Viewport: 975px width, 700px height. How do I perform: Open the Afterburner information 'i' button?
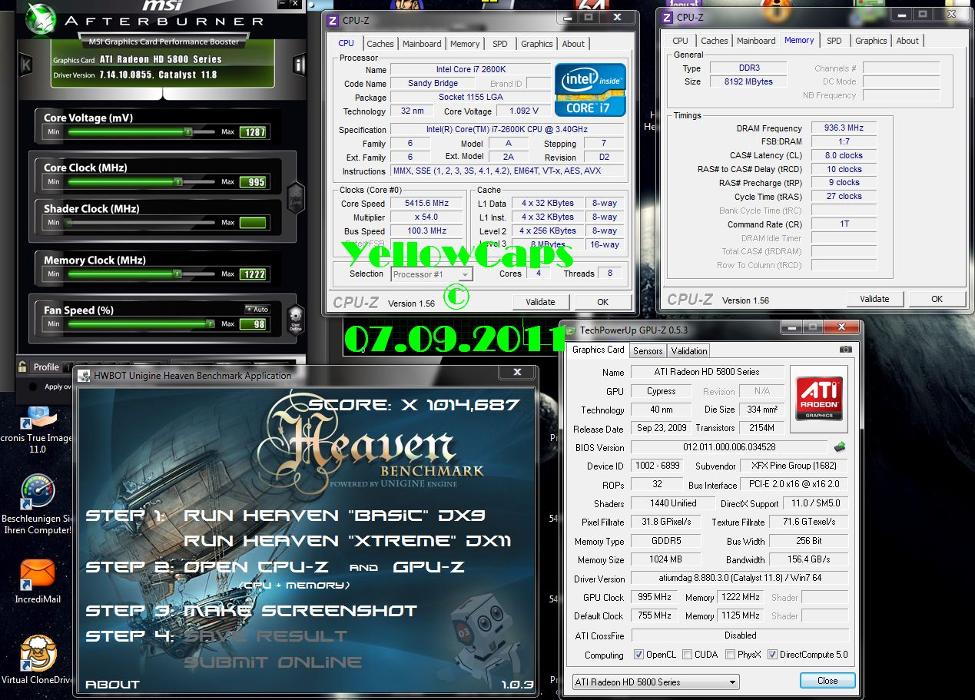pos(300,64)
